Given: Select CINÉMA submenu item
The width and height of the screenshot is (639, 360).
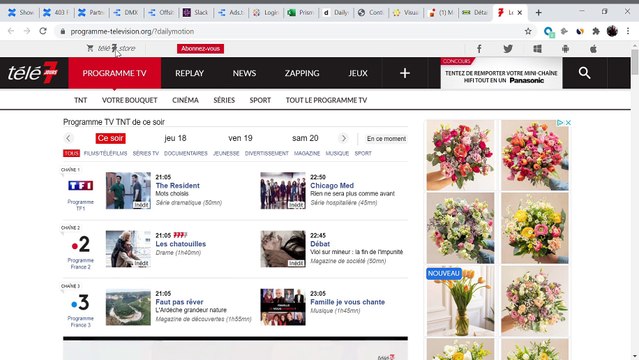Looking at the screenshot, I should point(185,100).
